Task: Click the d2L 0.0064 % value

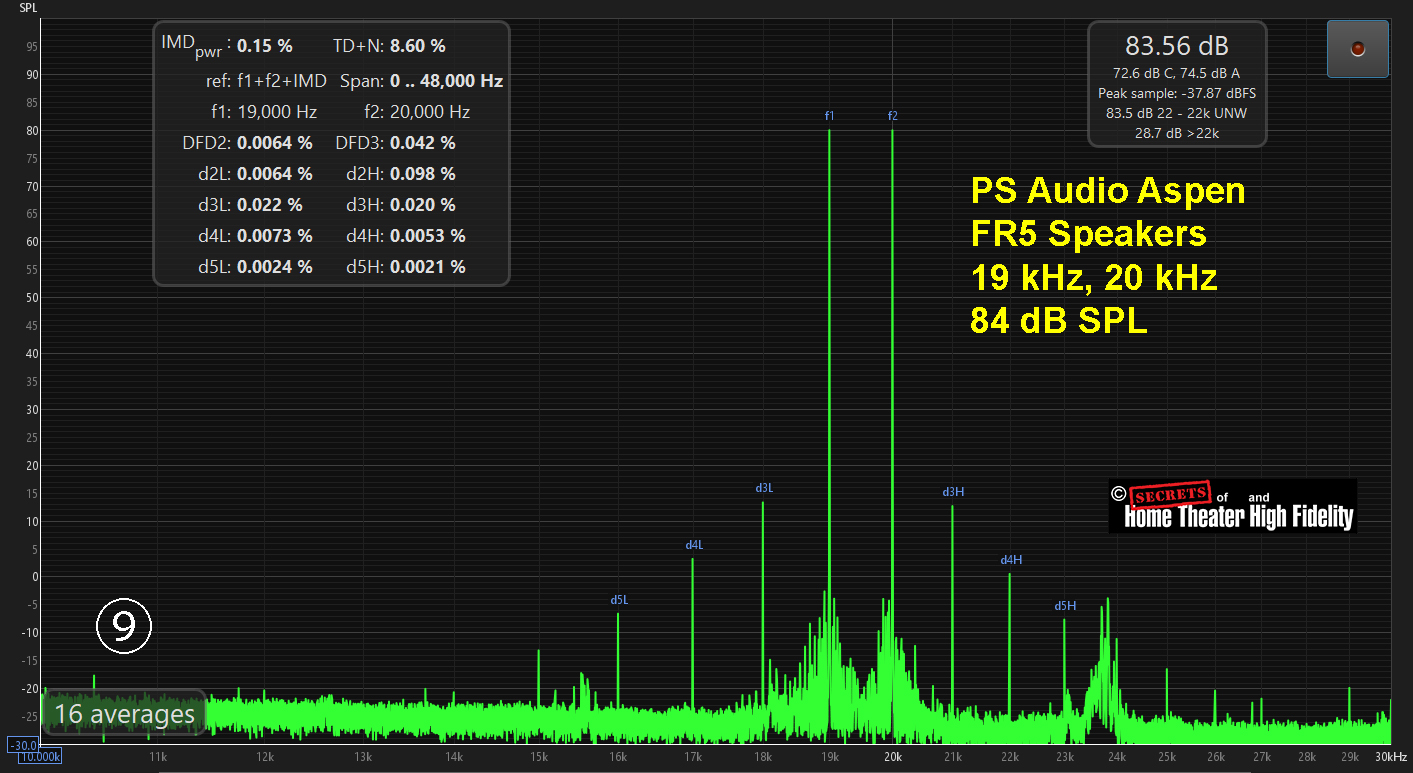Action: pos(275,174)
